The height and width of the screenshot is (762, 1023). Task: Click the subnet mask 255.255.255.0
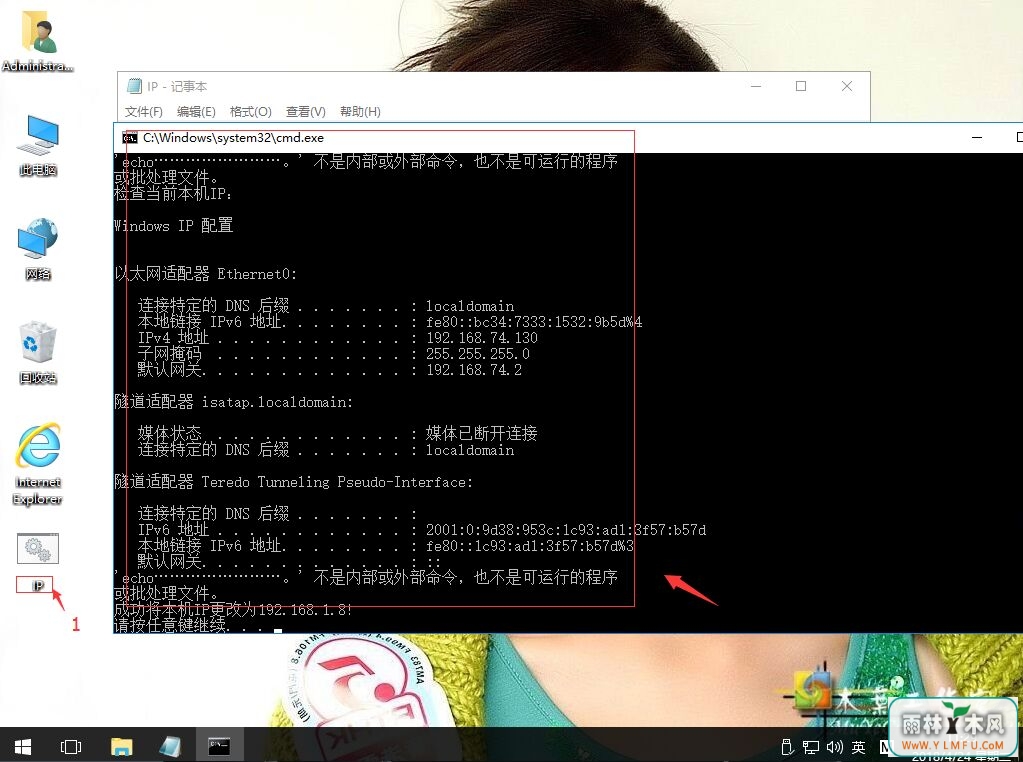(x=478, y=354)
